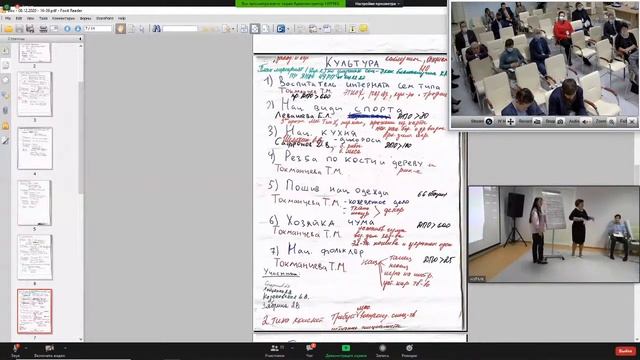Close the video window toolbar X

tap(632, 122)
